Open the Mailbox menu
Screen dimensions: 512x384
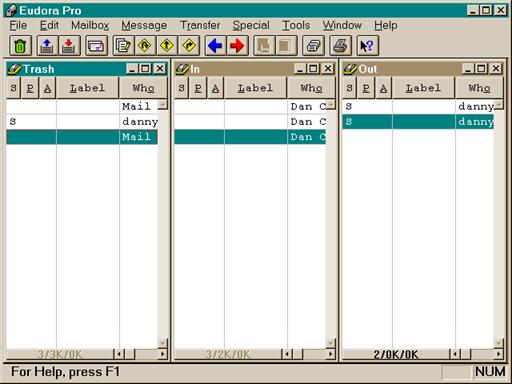point(90,25)
